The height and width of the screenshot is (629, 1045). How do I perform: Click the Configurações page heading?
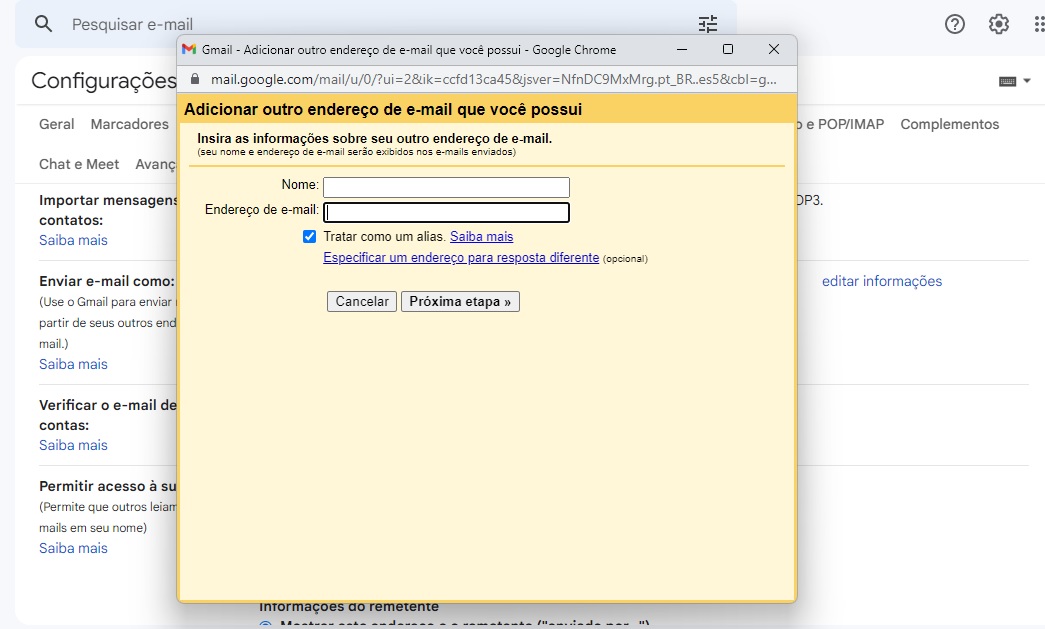point(104,81)
